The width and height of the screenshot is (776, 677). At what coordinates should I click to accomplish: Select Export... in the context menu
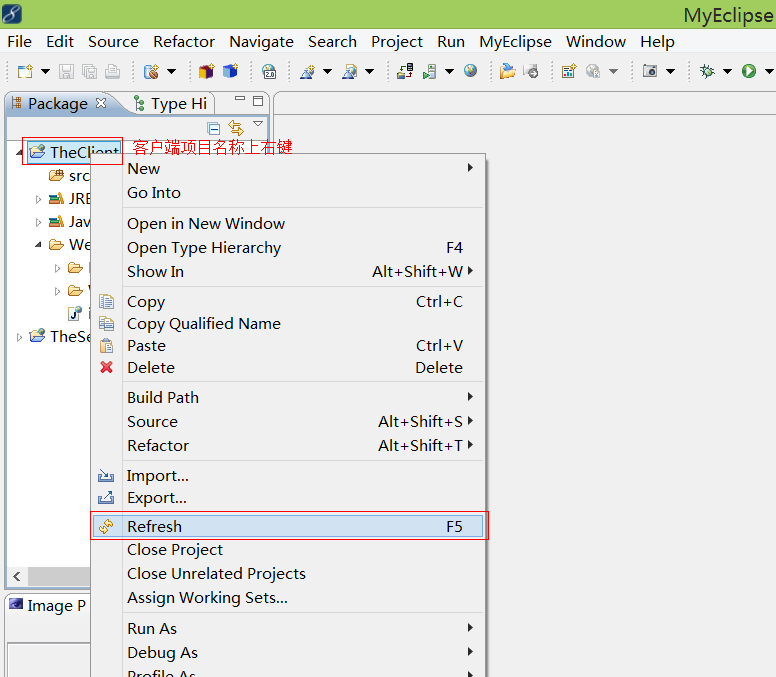tap(157, 498)
